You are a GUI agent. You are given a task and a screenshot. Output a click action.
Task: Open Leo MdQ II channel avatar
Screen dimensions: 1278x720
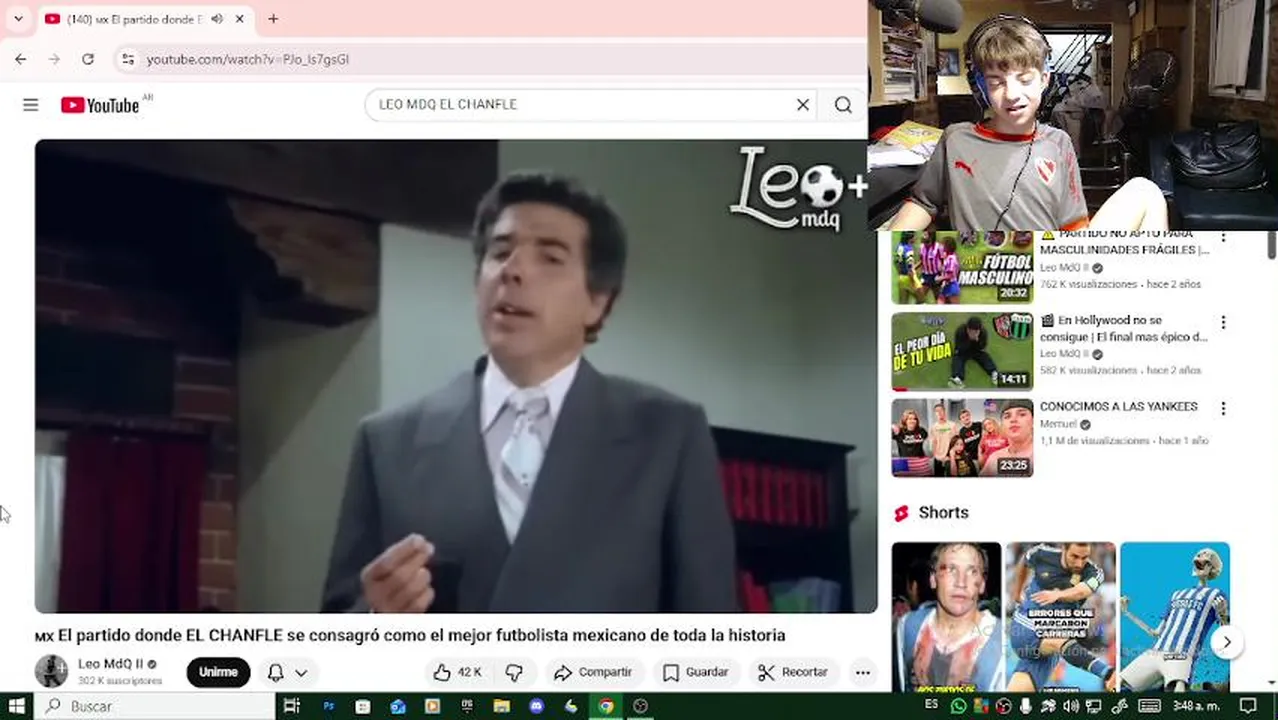point(51,671)
